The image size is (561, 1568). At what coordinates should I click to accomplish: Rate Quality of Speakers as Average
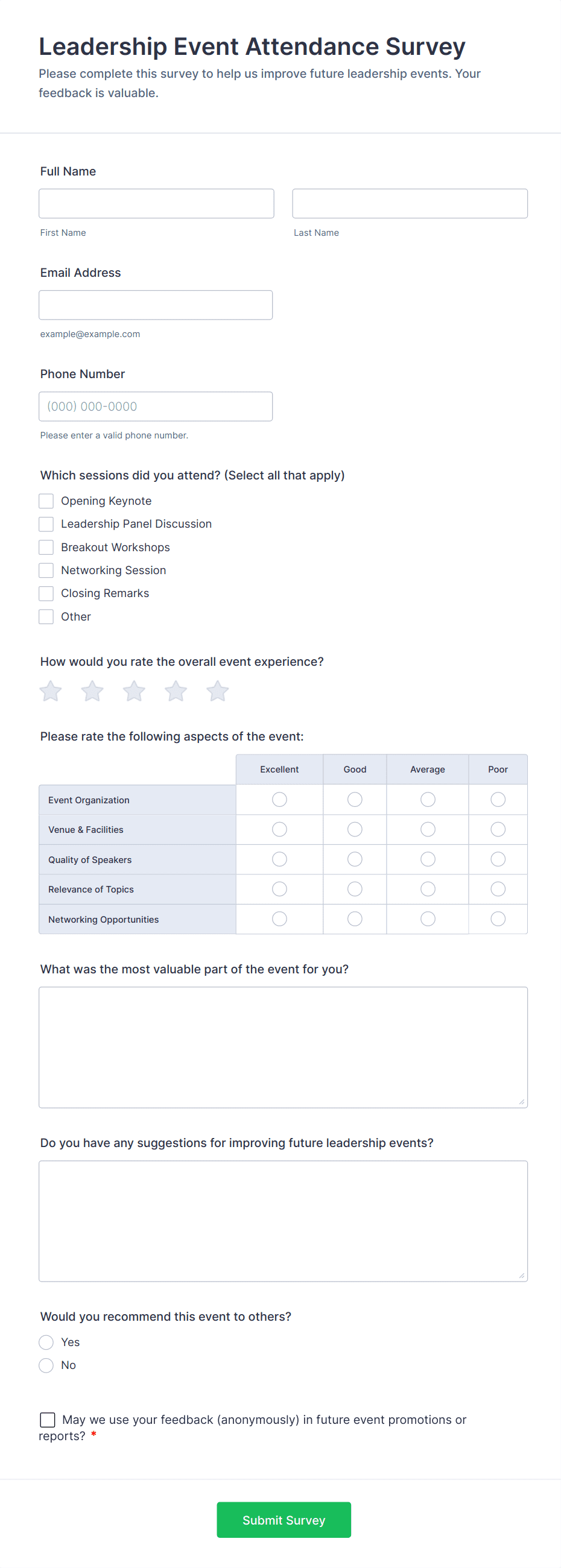click(x=428, y=859)
